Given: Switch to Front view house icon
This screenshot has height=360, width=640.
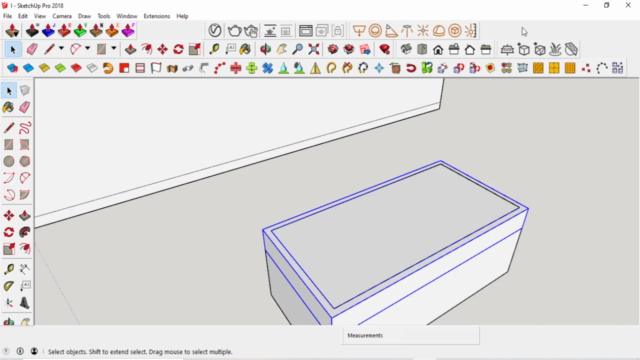Looking at the screenshot, I should (438, 49).
